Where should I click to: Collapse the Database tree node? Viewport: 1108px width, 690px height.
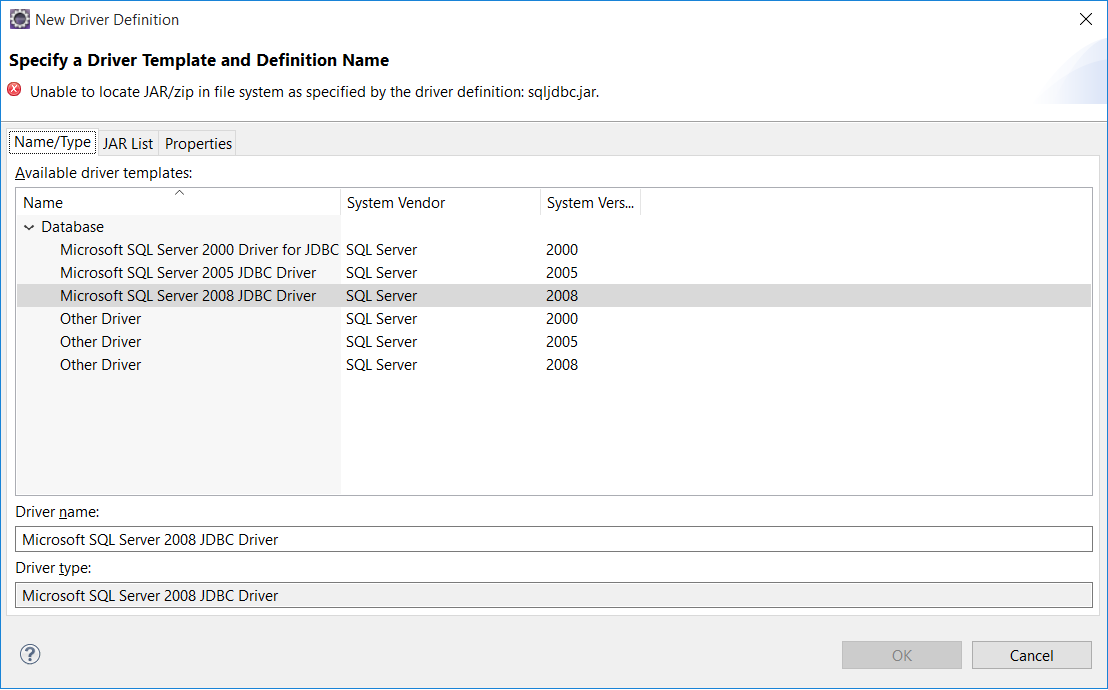click(29, 227)
